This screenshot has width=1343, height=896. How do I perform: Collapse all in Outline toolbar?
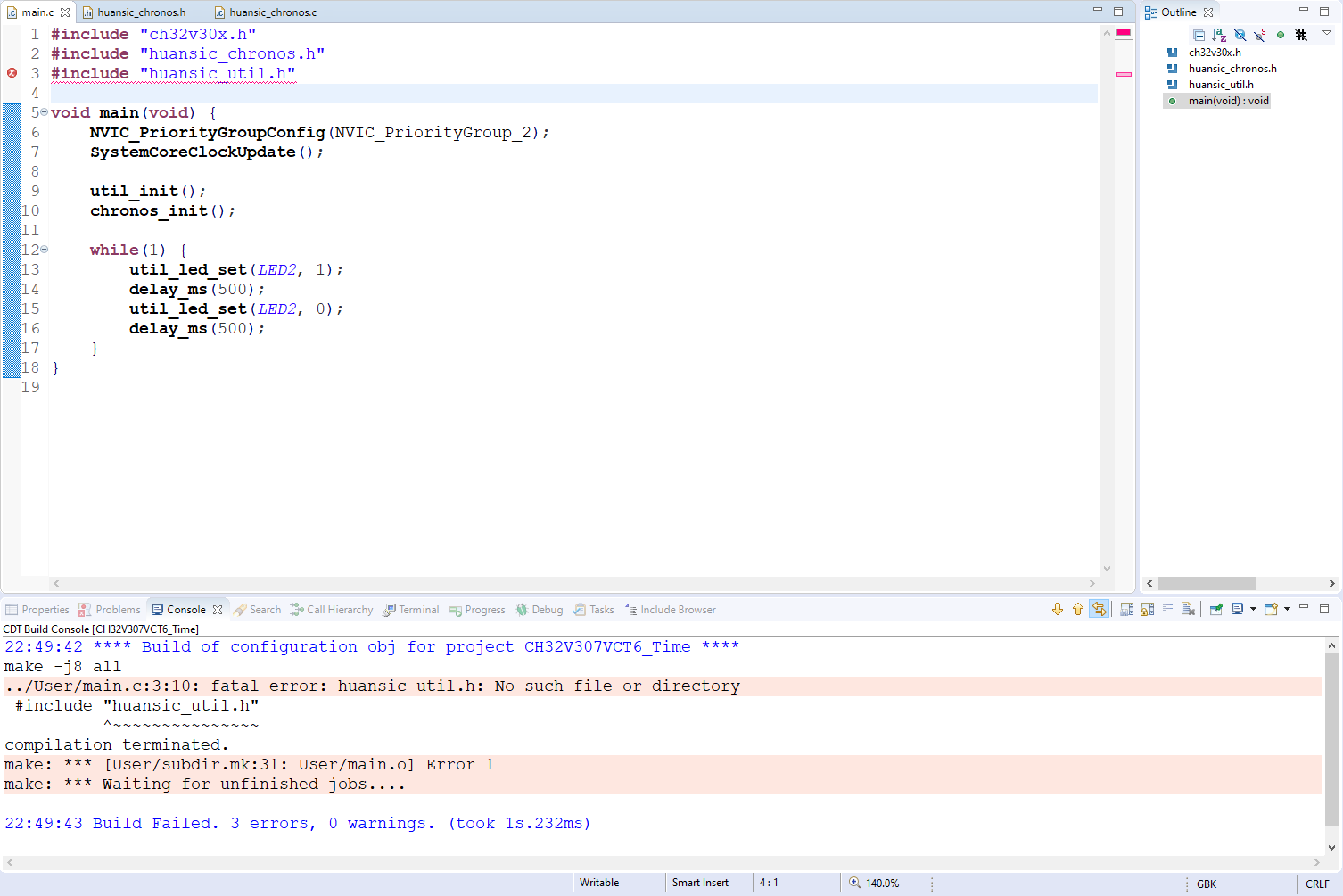(1199, 35)
